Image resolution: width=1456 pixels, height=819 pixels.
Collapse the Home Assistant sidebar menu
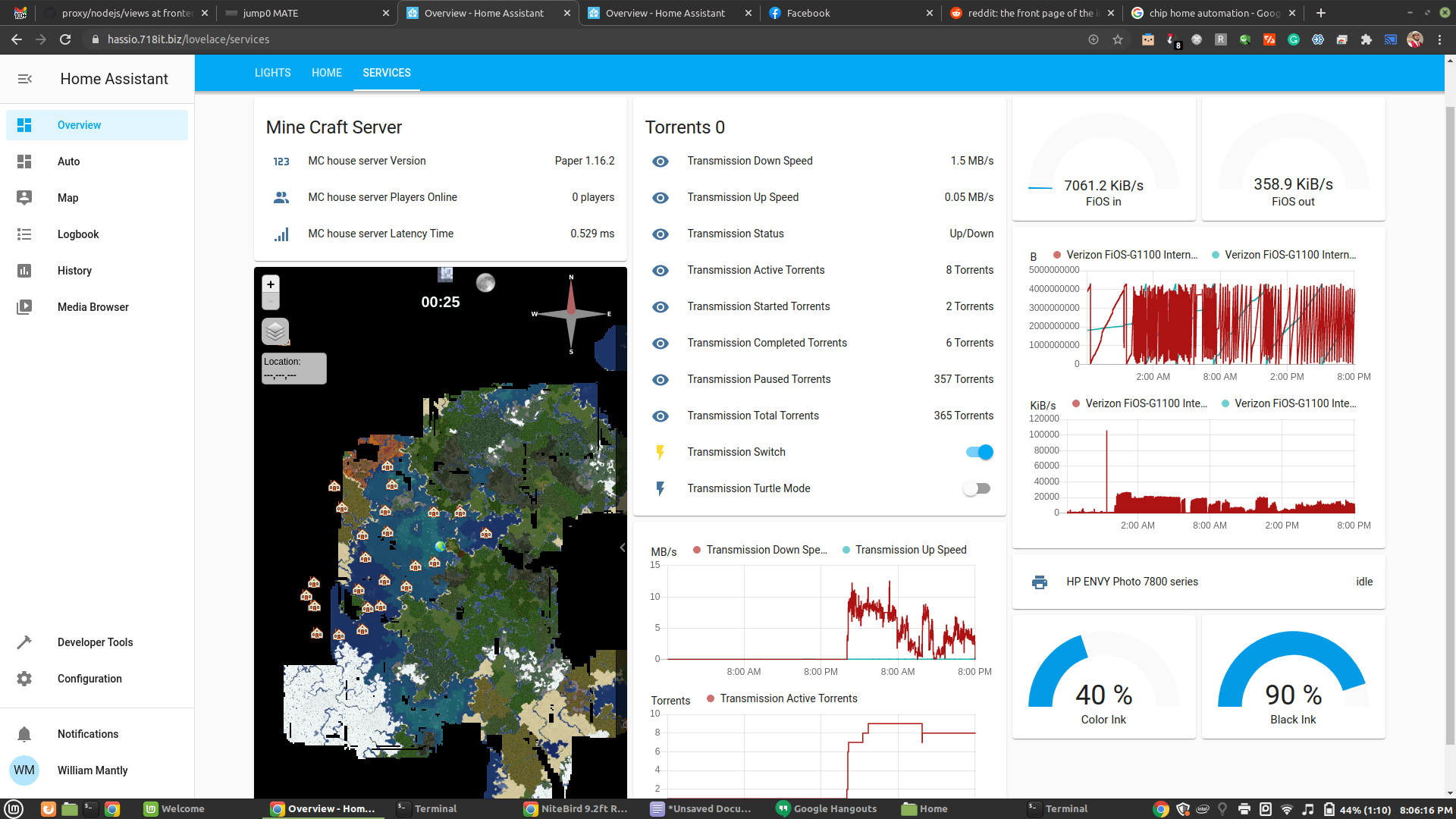pyautogui.click(x=24, y=79)
